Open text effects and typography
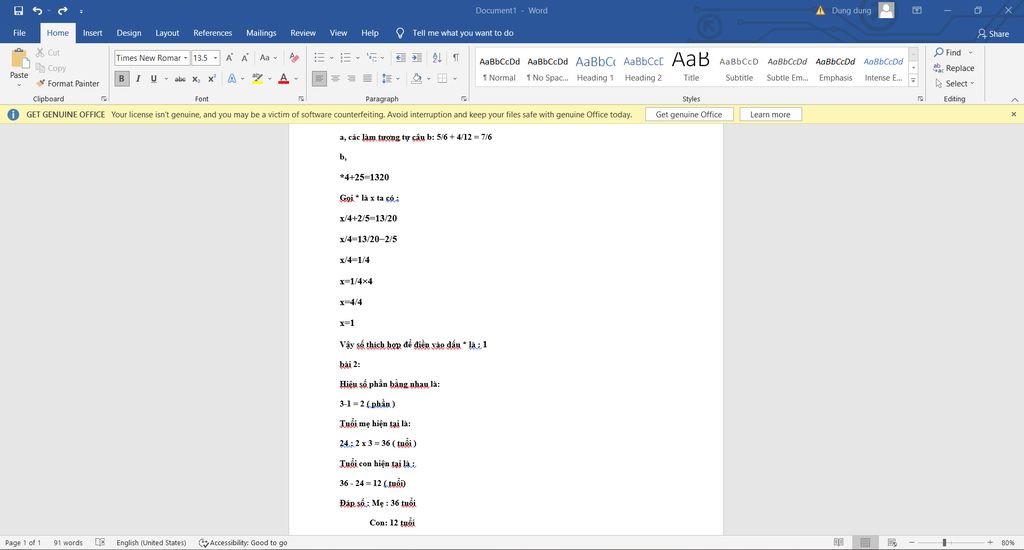The image size is (1024, 550). coord(232,78)
